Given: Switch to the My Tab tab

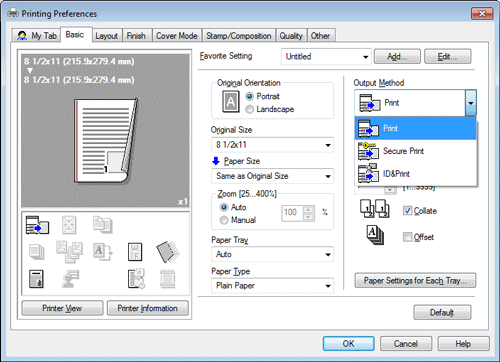Looking at the screenshot, I should [37, 35].
